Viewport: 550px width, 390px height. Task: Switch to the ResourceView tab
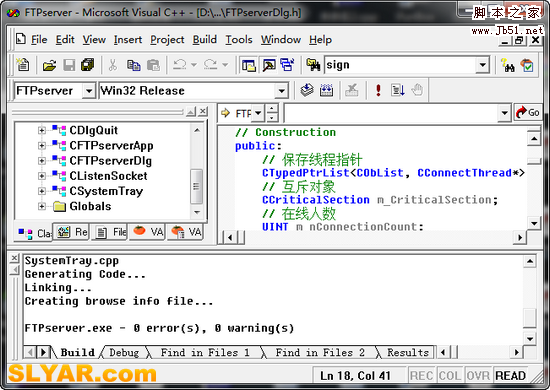pyautogui.click(x=72, y=232)
